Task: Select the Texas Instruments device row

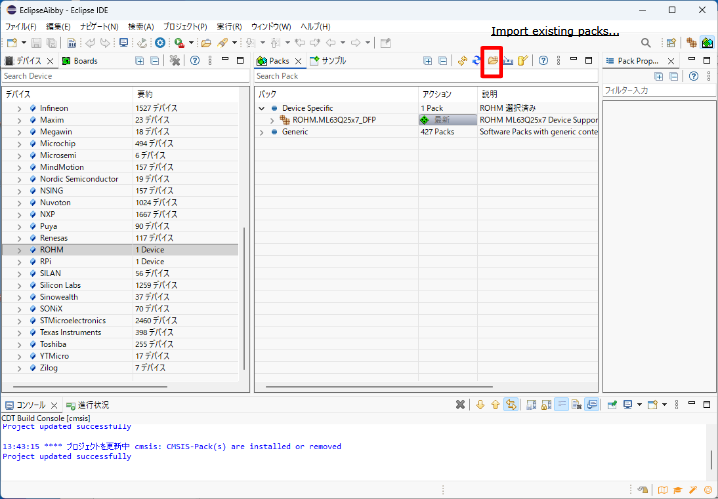Action: [x=120, y=332]
